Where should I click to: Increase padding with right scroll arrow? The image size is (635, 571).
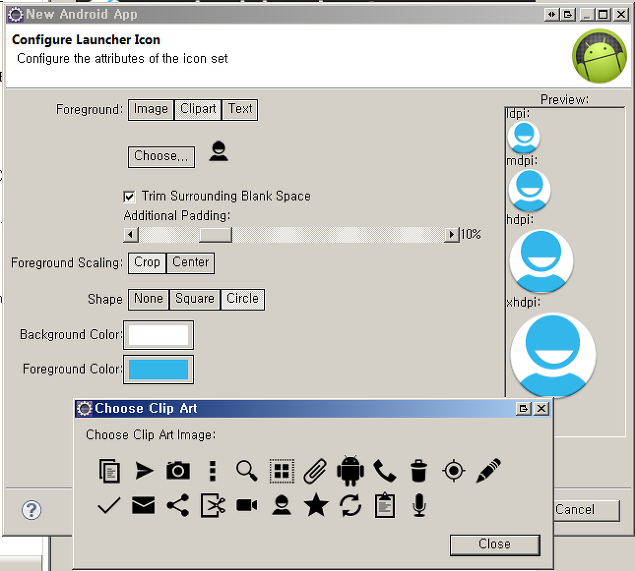(x=452, y=235)
